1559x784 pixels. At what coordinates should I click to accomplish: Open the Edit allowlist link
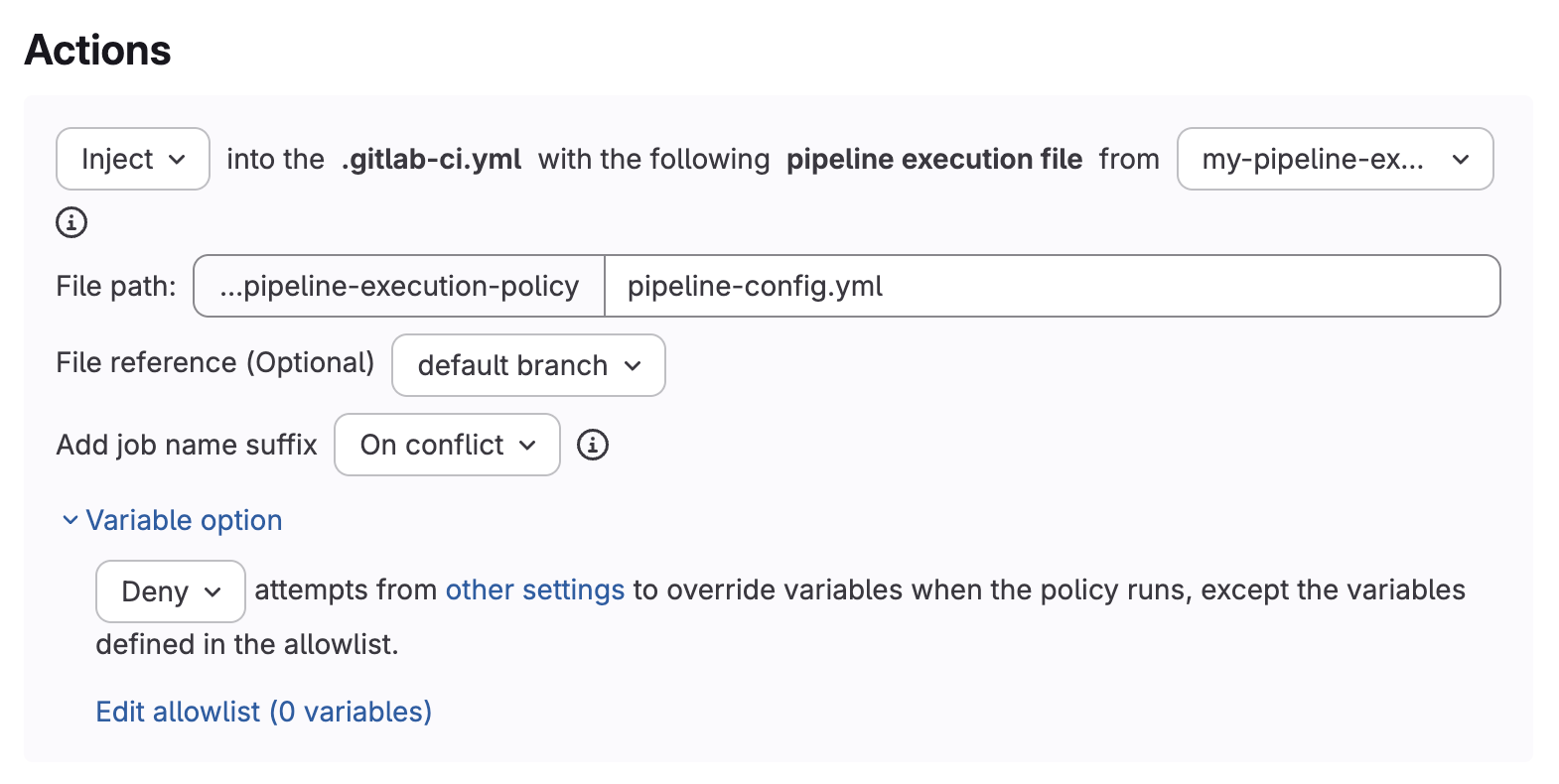(x=263, y=711)
